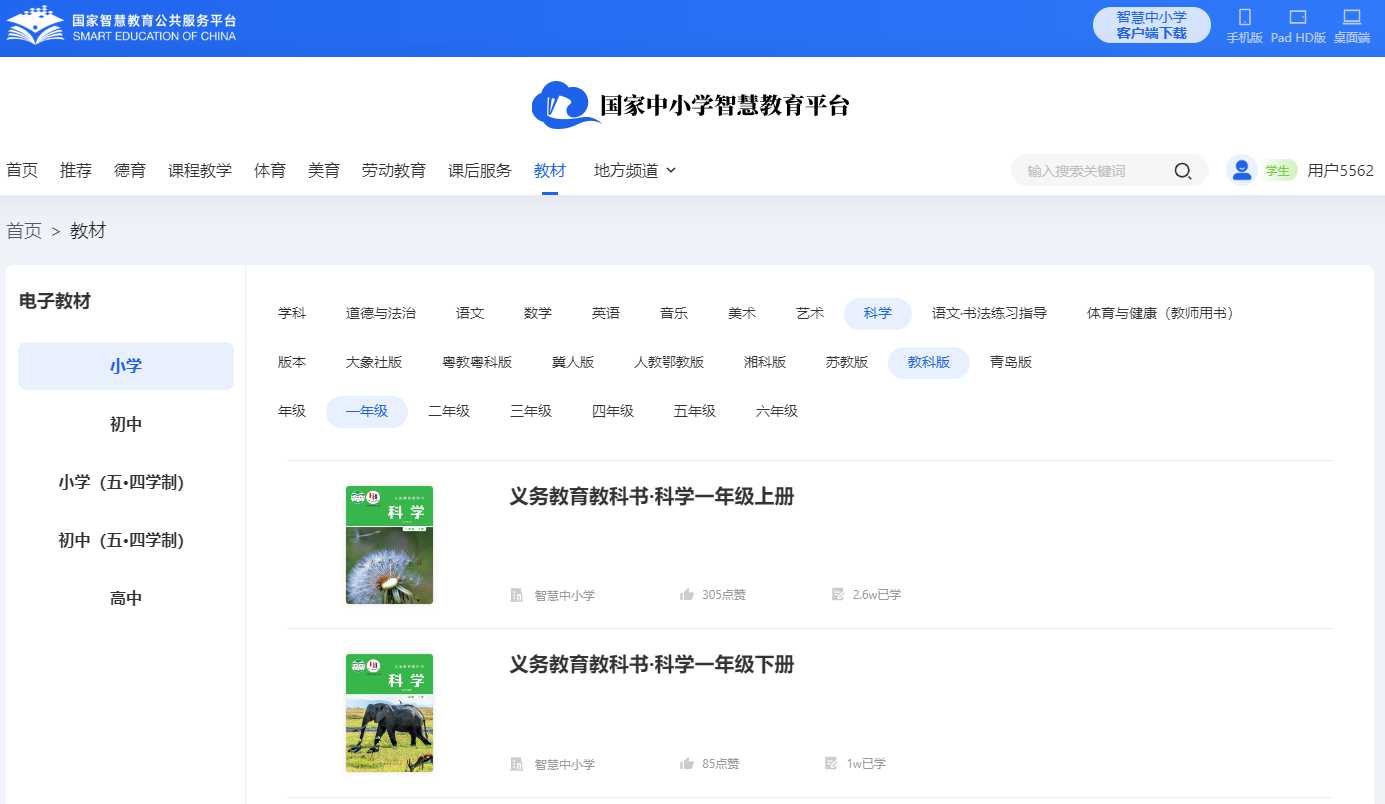The height and width of the screenshot is (804, 1385).
Task: Open the 教材 nav tab
Action: [x=550, y=171]
